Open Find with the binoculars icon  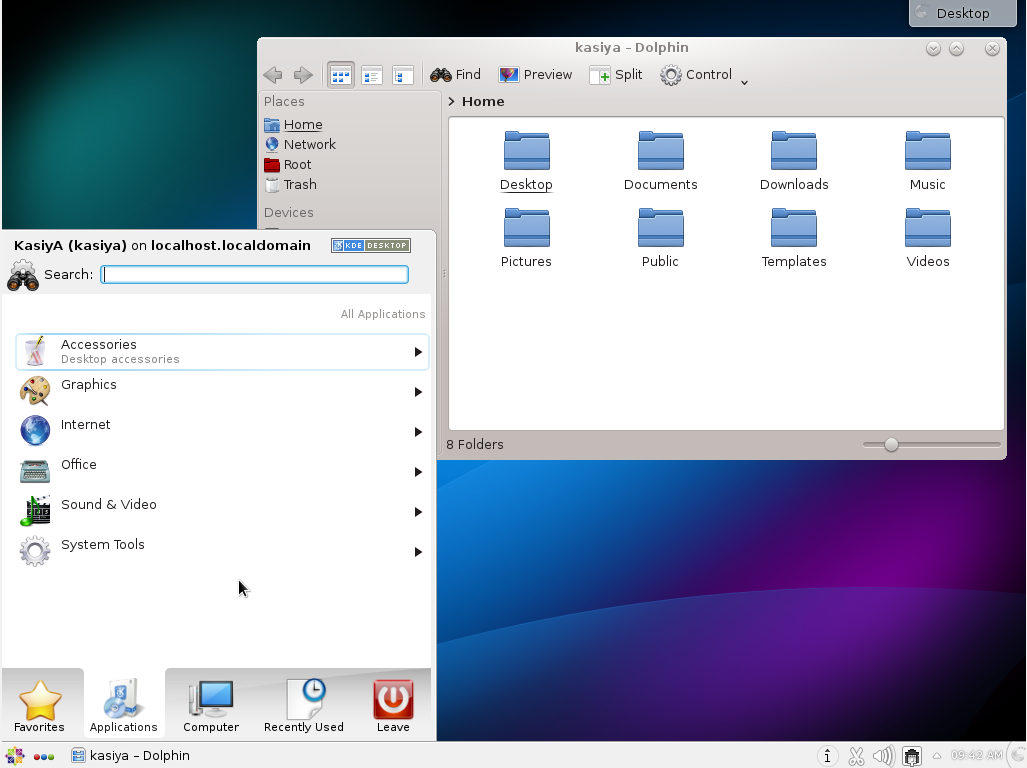click(455, 74)
